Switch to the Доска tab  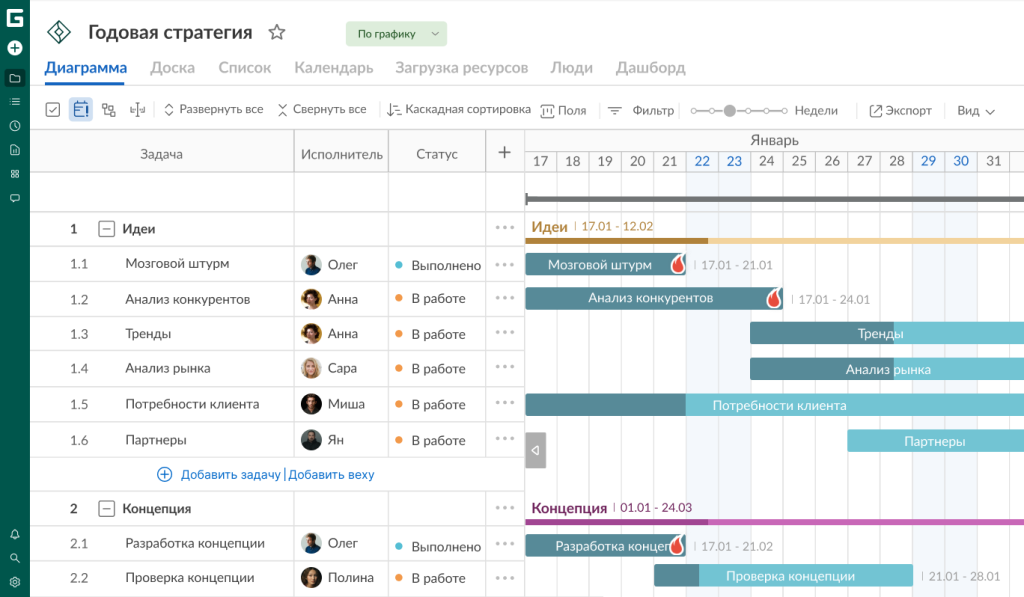pos(172,68)
